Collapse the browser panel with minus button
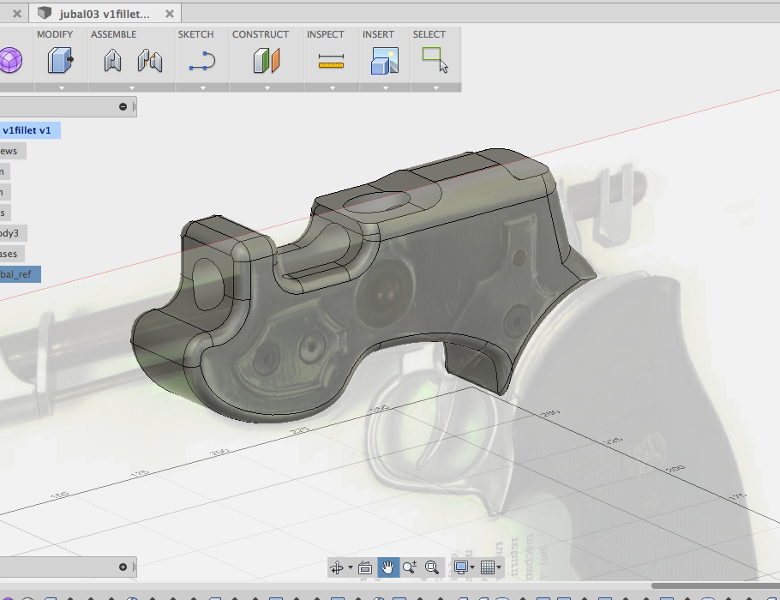 [x=123, y=106]
